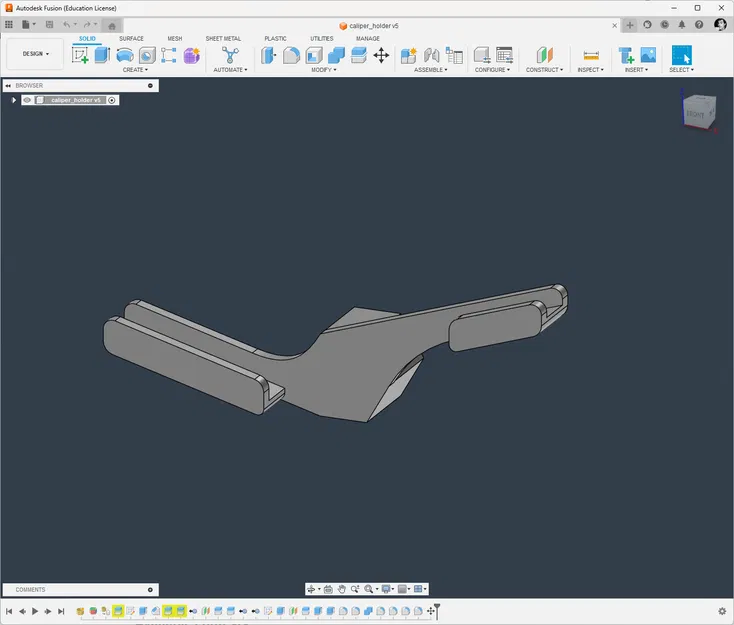Open the CONSTRUCT dropdown menu
Screen dimensions: 734x625
[x=544, y=70]
